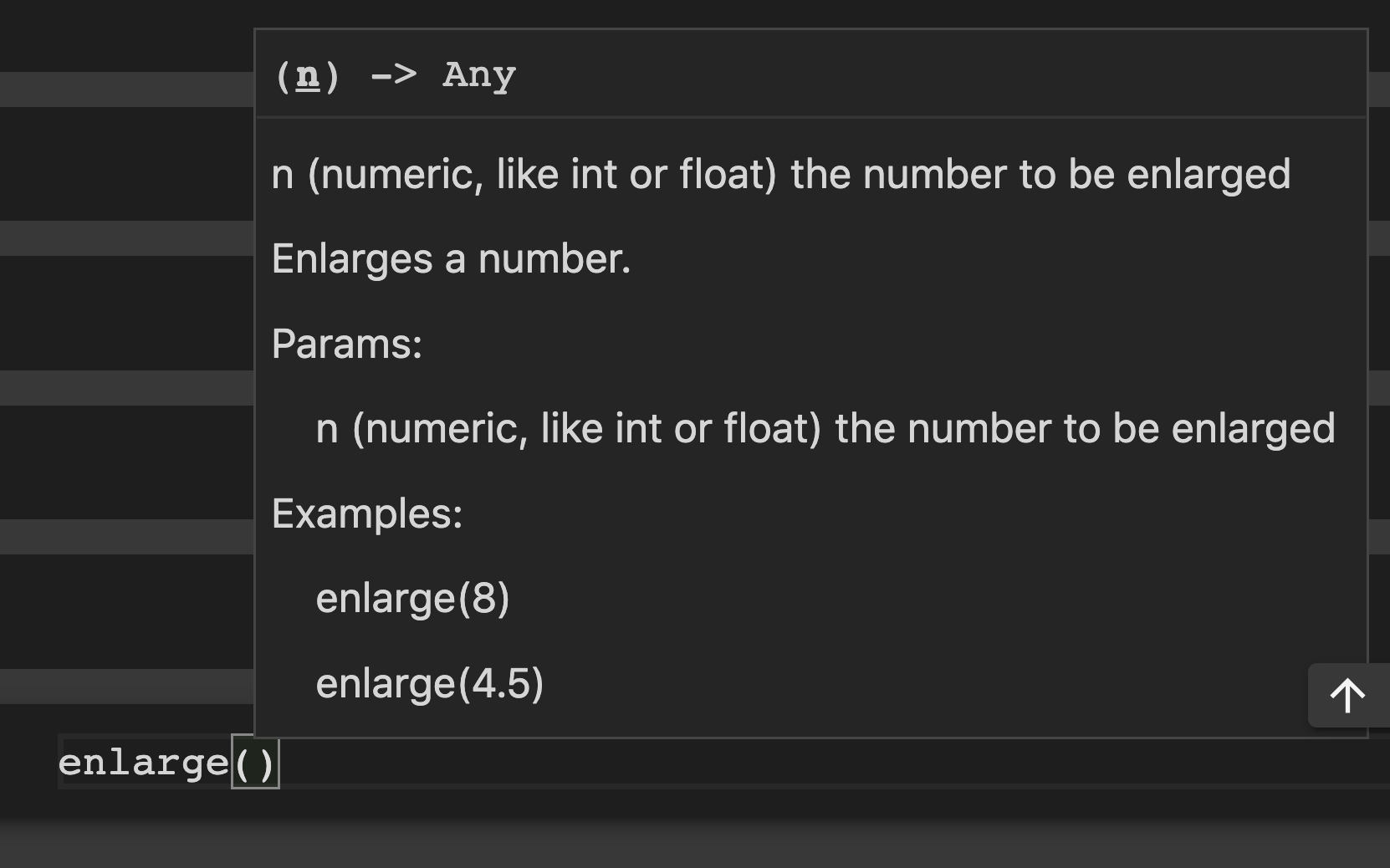Click the highlighted parentheses after enlarge
Image resolution: width=1390 pixels, height=868 pixels.
click(x=254, y=761)
